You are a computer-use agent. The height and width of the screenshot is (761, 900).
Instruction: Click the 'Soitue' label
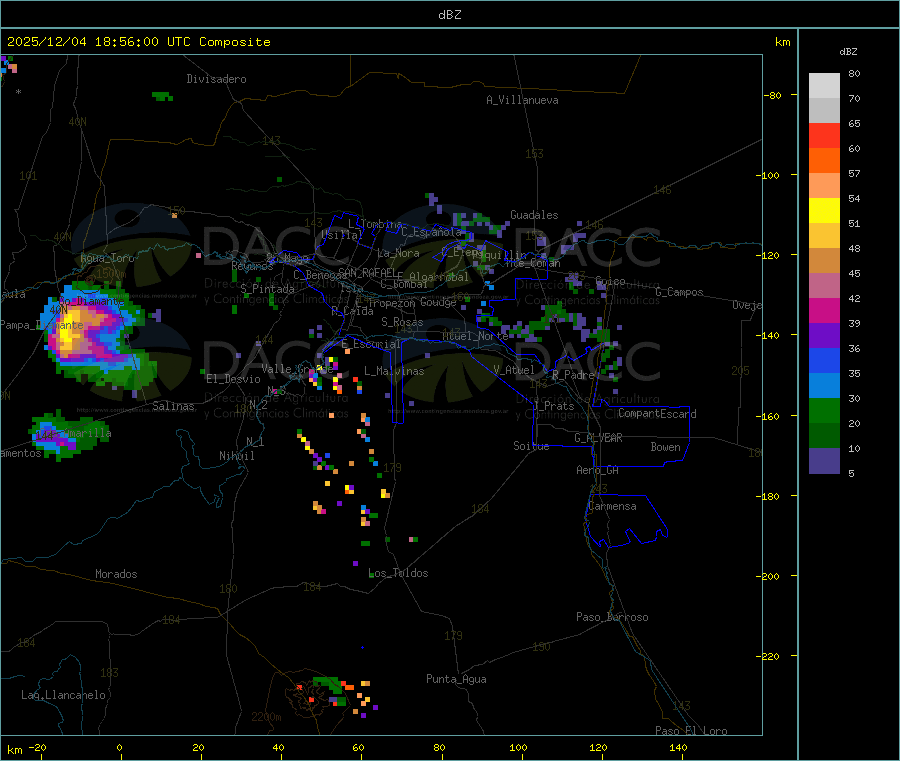(x=531, y=446)
